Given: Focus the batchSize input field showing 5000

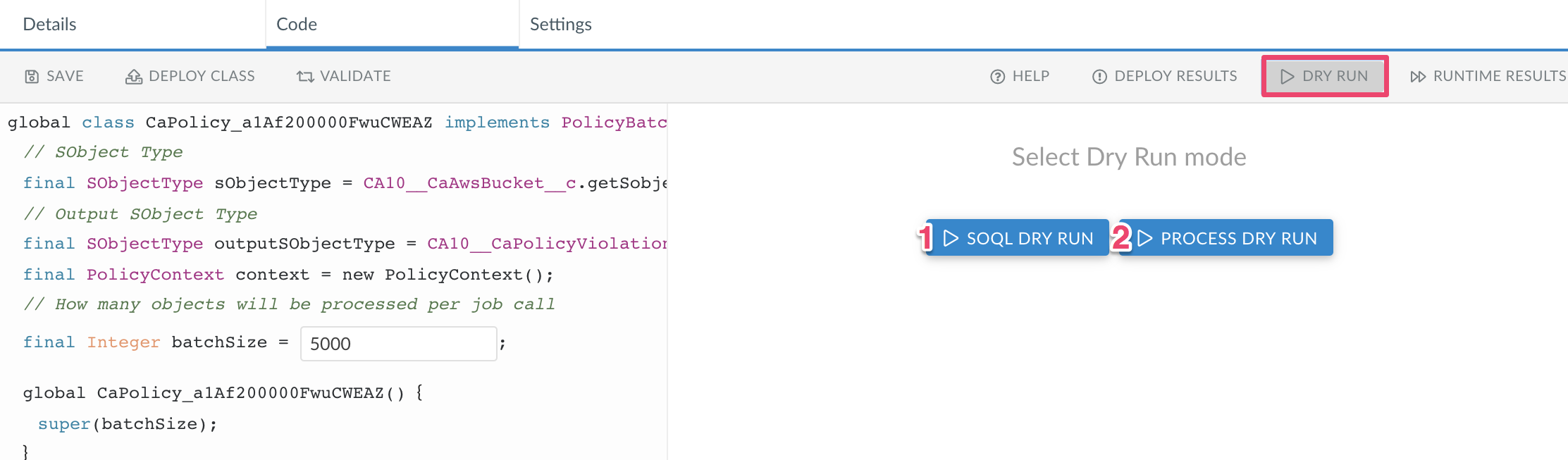Looking at the screenshot, I should click(398, 344).
